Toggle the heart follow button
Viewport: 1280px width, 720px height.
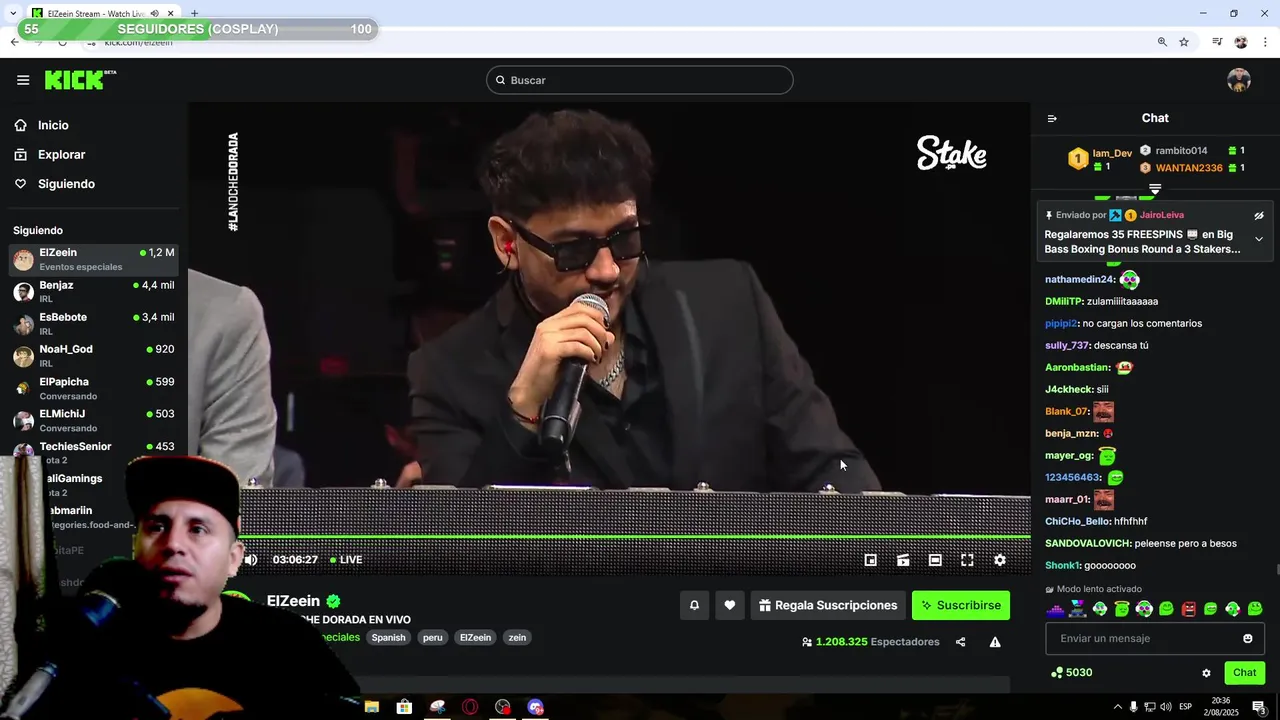point(730,605)
